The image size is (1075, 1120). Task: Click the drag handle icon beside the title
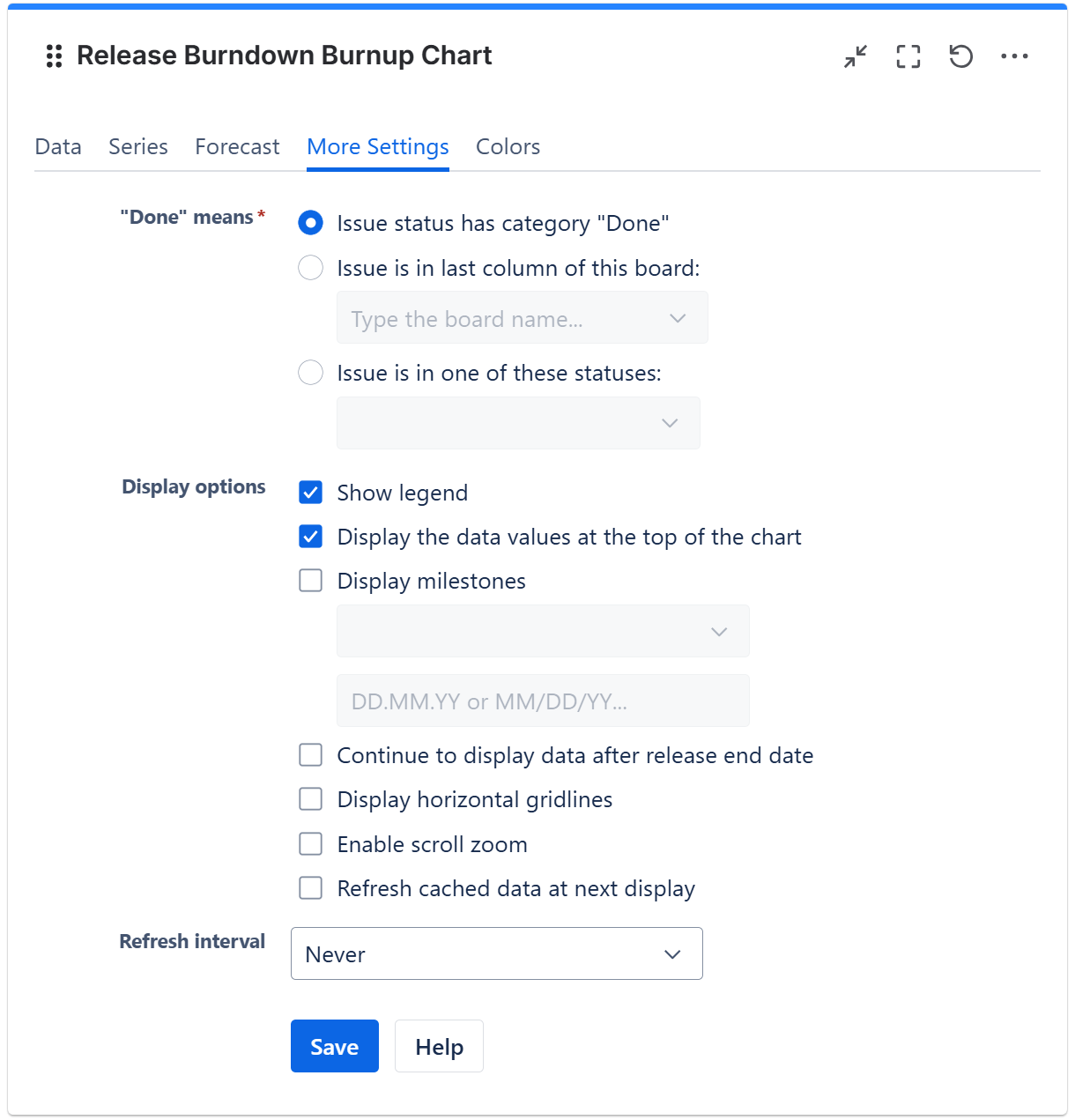(x=54, y=56)
